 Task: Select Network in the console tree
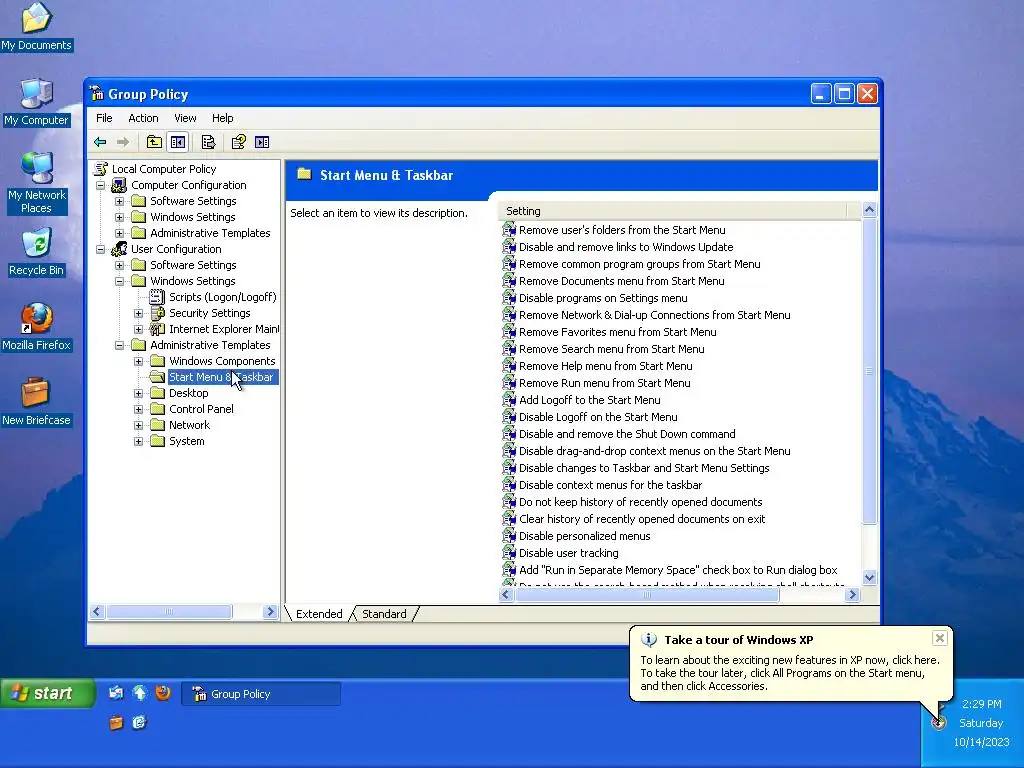(189, 425)
